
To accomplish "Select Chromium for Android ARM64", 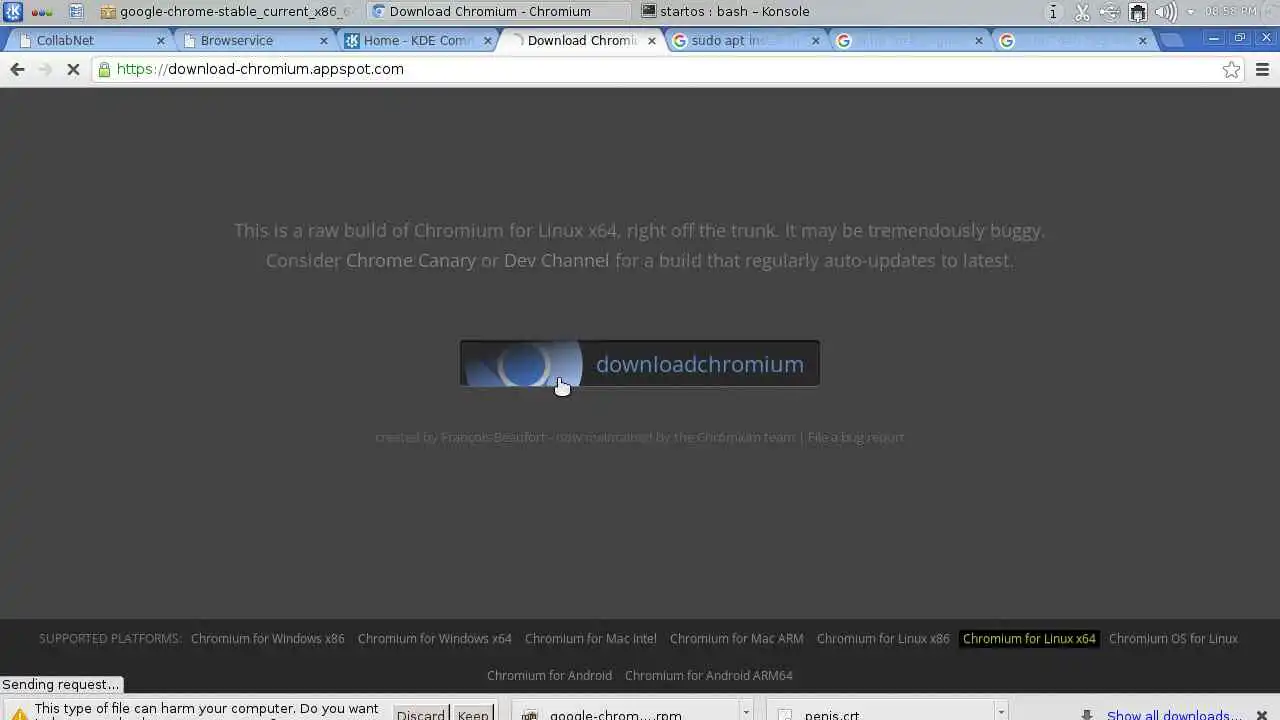I will (x=709, y=675).
